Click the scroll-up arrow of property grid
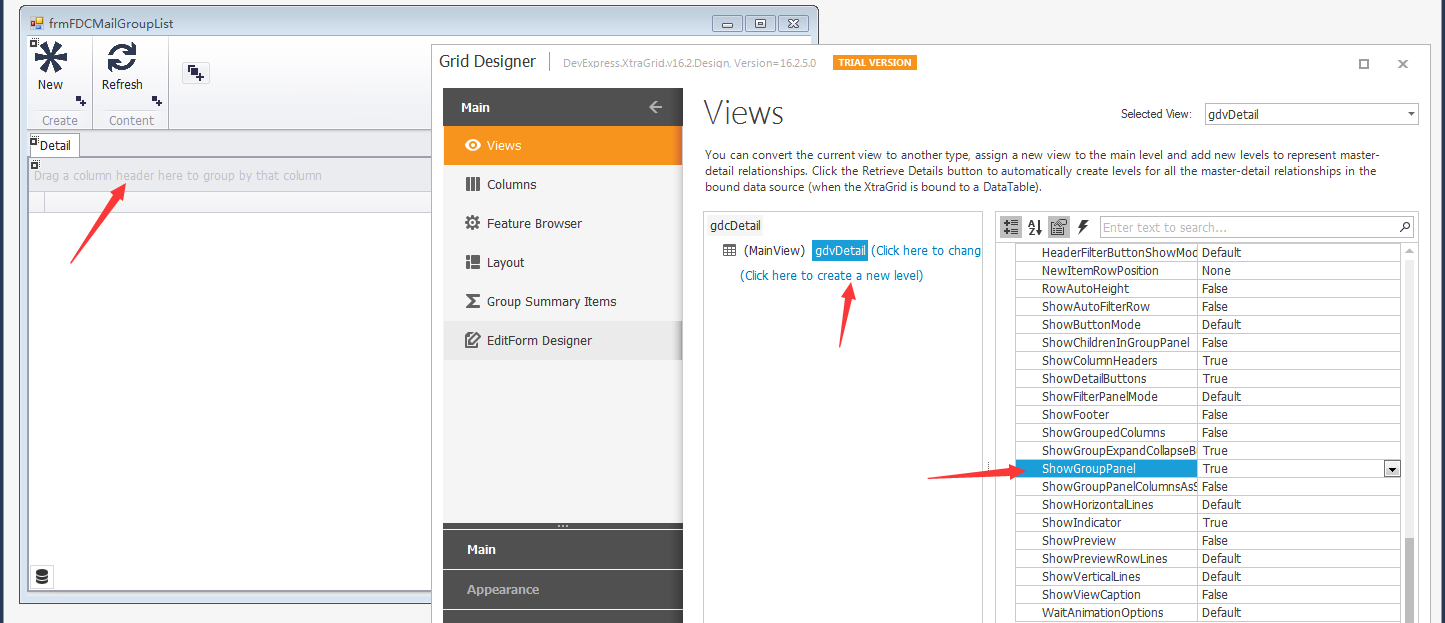Image resolution: width=1445 pixels, height=623 pixels. pyautogui.click(x=1409, y=251)
